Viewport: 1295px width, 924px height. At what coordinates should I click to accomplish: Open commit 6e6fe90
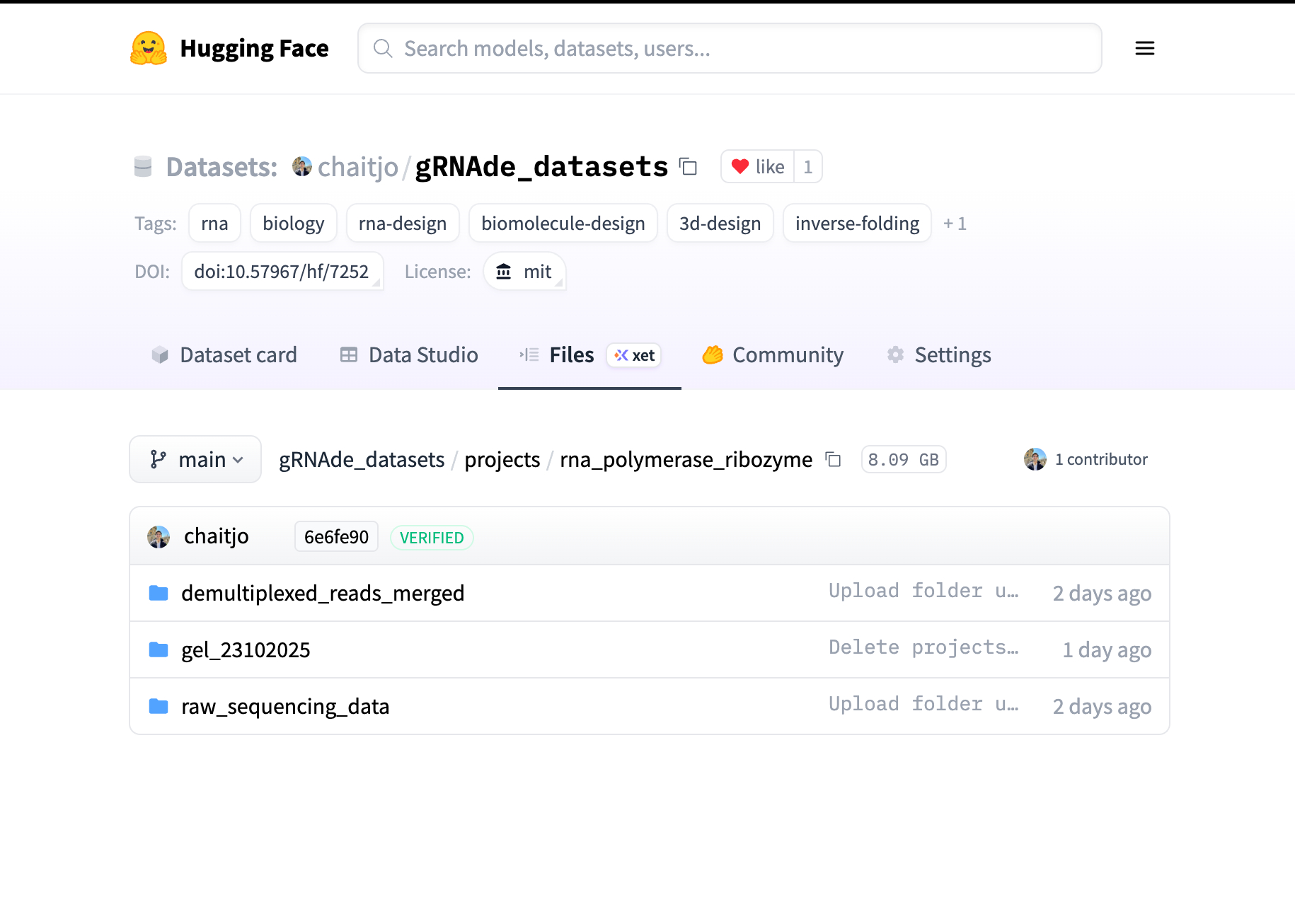[x=336, y=537]
